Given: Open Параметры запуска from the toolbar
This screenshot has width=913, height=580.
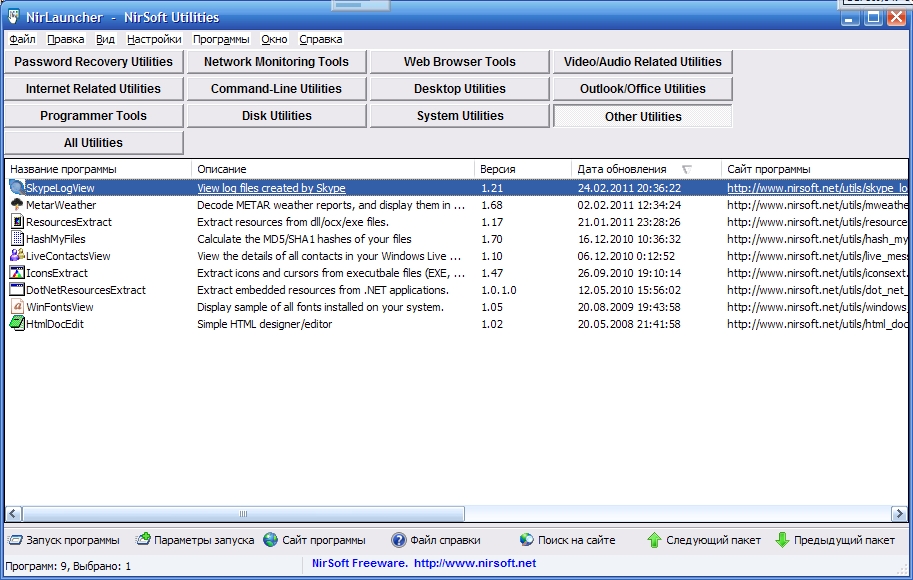Looking at the screenshot, I should [195, 540].
